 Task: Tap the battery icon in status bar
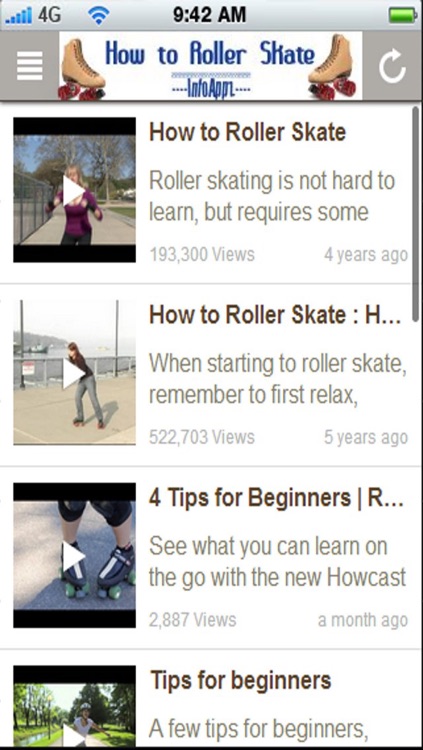403,15
